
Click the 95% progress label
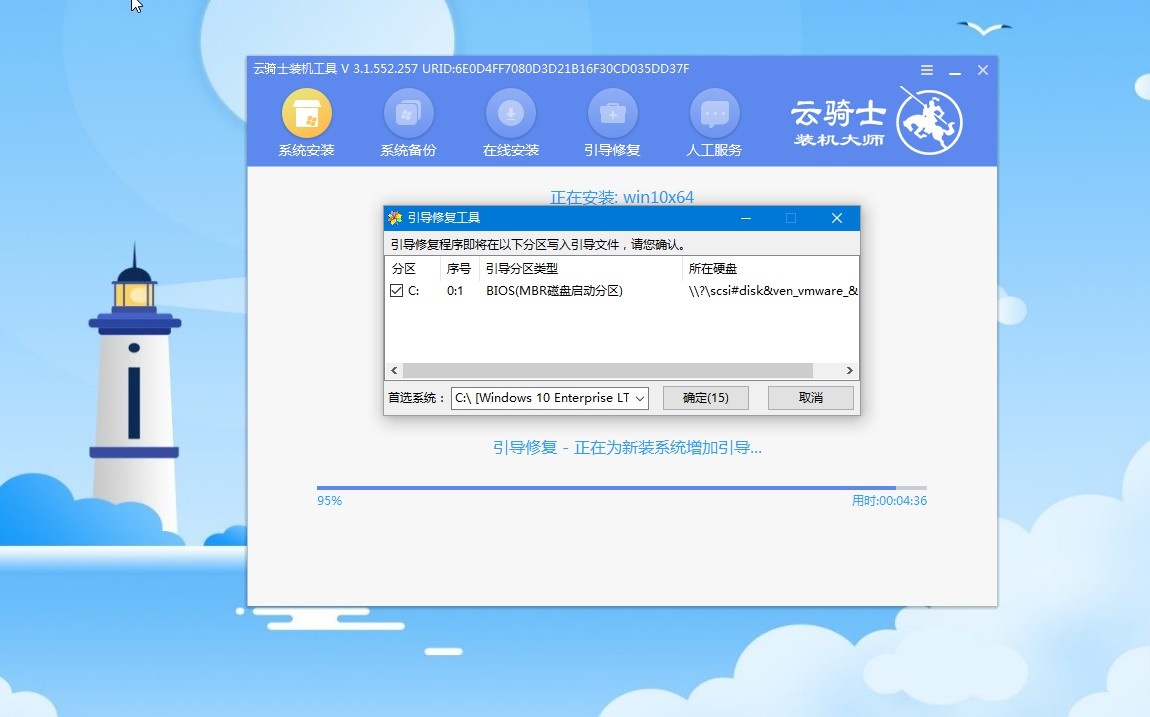click(329, 501)
